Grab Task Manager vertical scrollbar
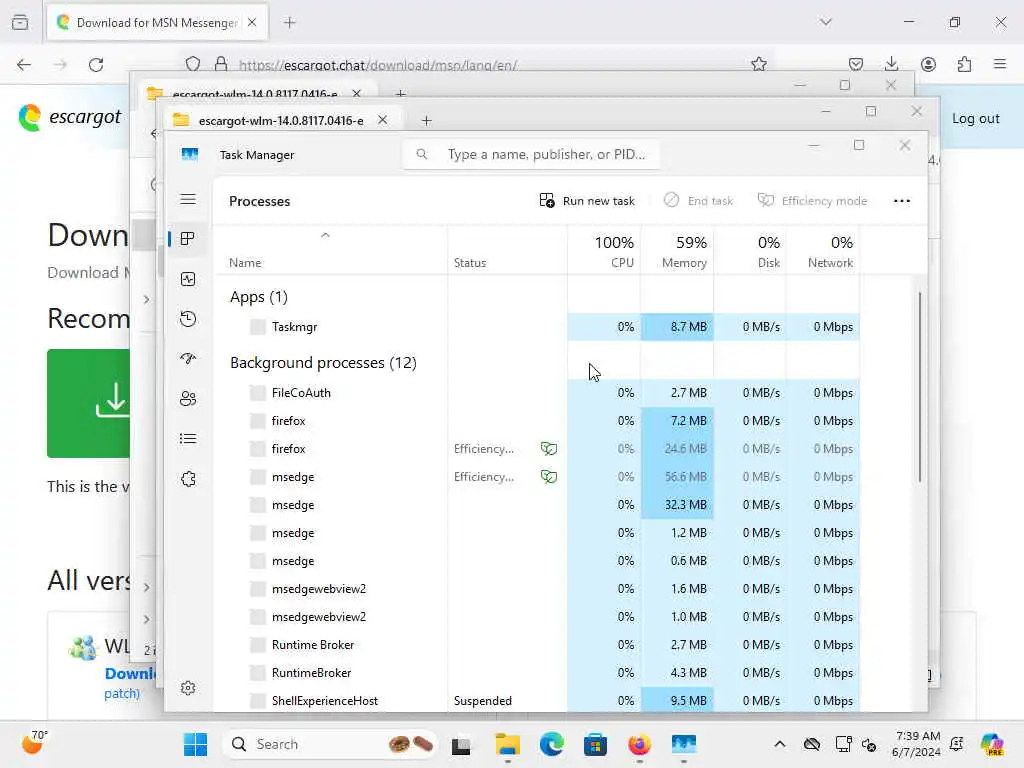1024x768 pixels. (x=920, y=387)
